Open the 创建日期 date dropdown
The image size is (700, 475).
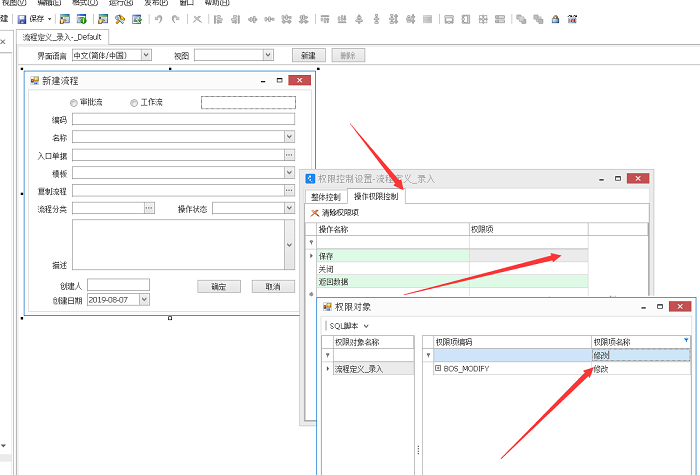click(143, 299)
